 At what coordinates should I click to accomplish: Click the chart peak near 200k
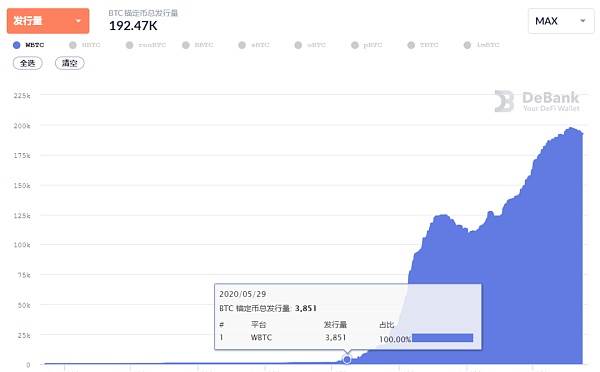click(x=571, y=128)
